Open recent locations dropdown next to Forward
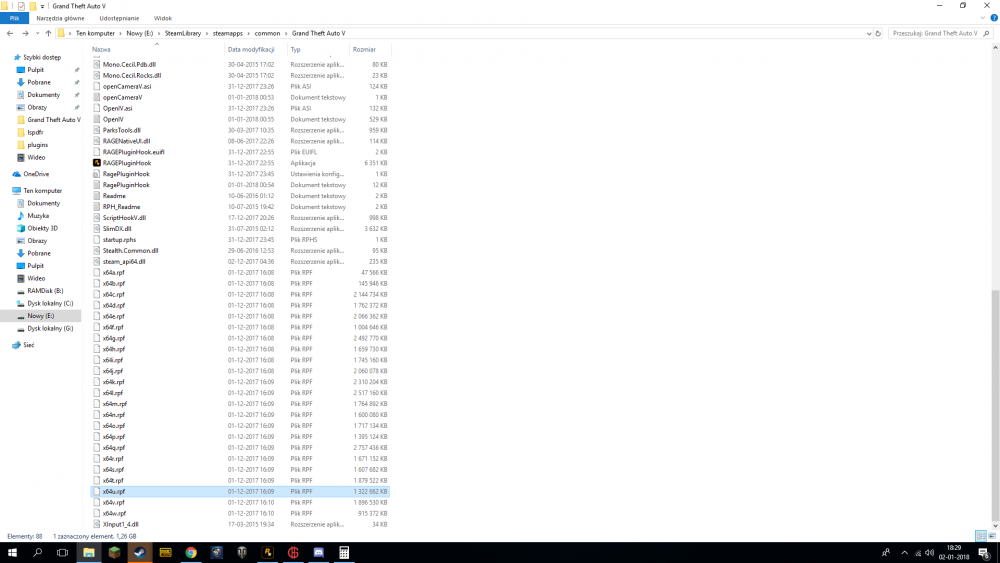Viewport: 1000px width, 563px height. [37, 33]
